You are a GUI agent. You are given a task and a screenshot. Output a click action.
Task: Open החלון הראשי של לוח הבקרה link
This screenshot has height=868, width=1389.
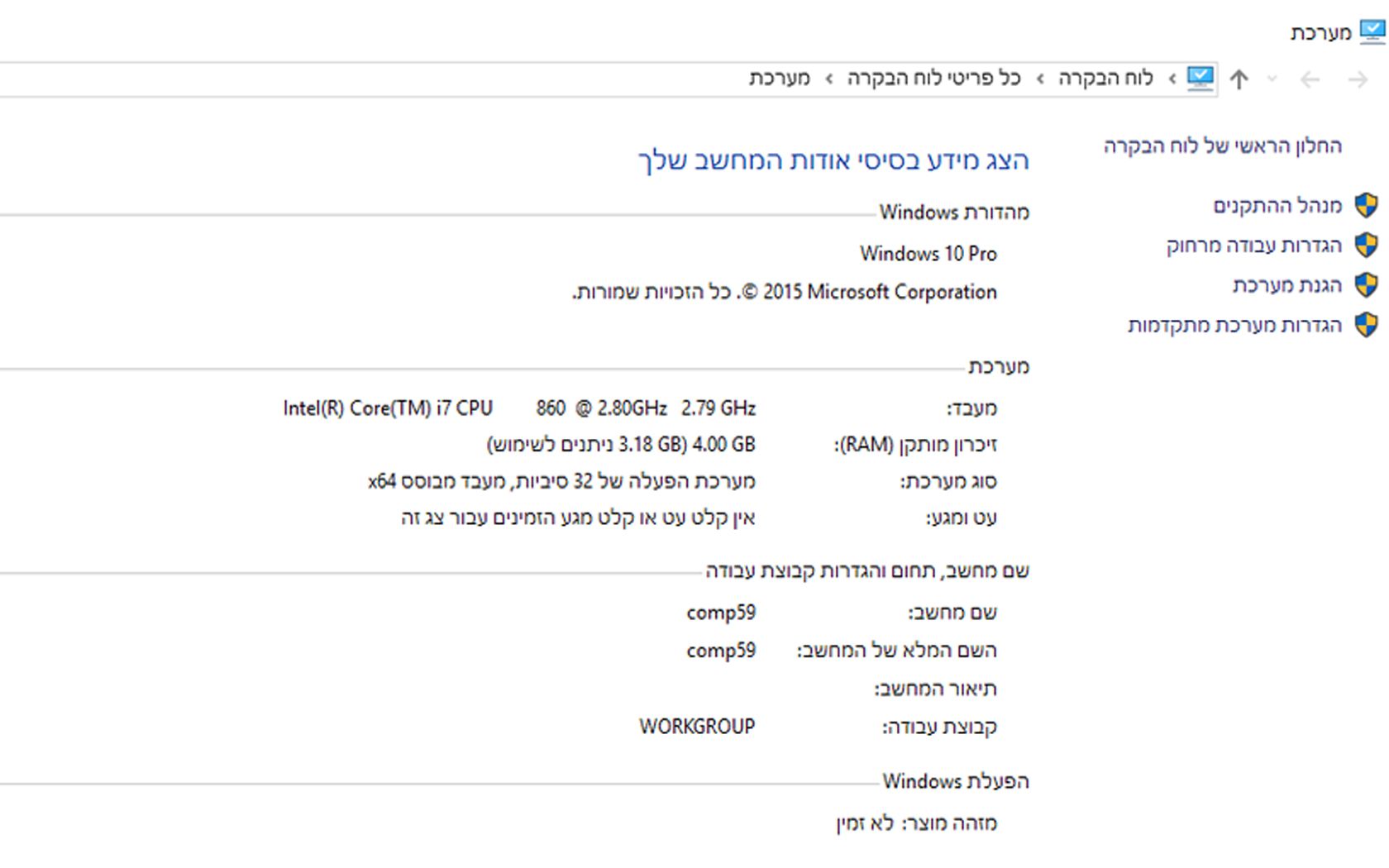(x=1223, y=146)
